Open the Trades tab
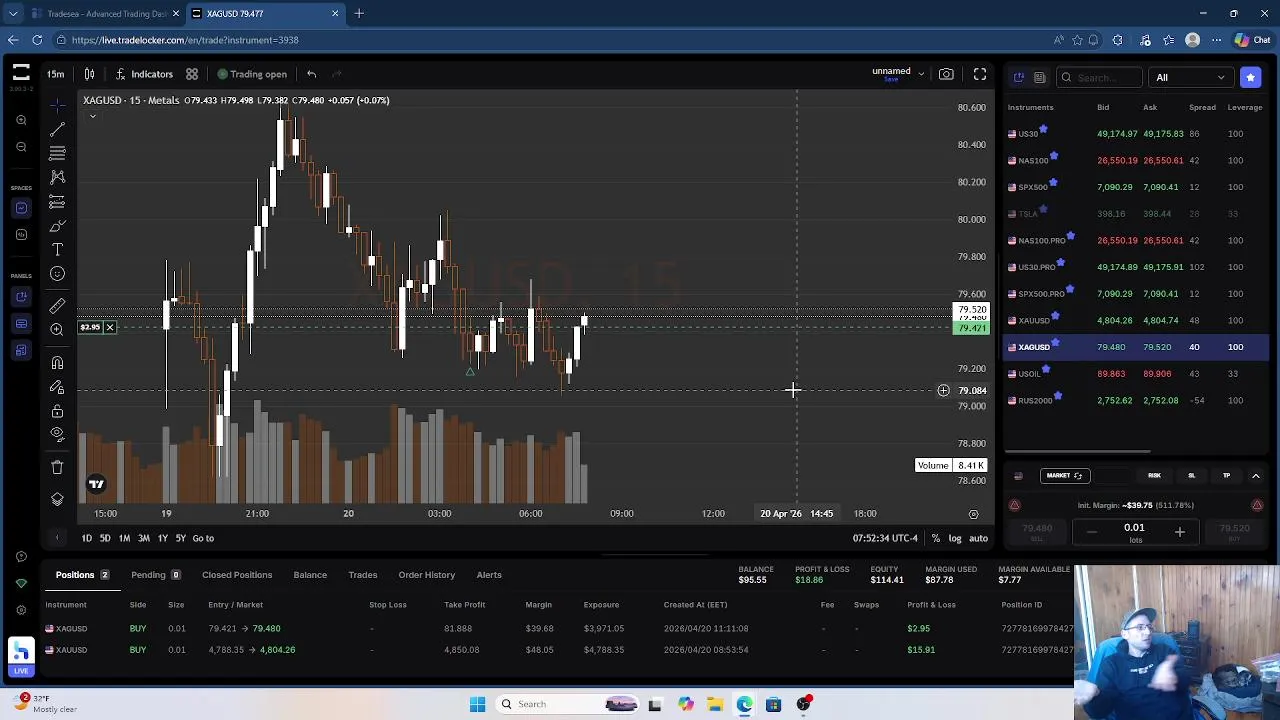The height and width of the screenshot is (720, 1280). coord(362,575)
